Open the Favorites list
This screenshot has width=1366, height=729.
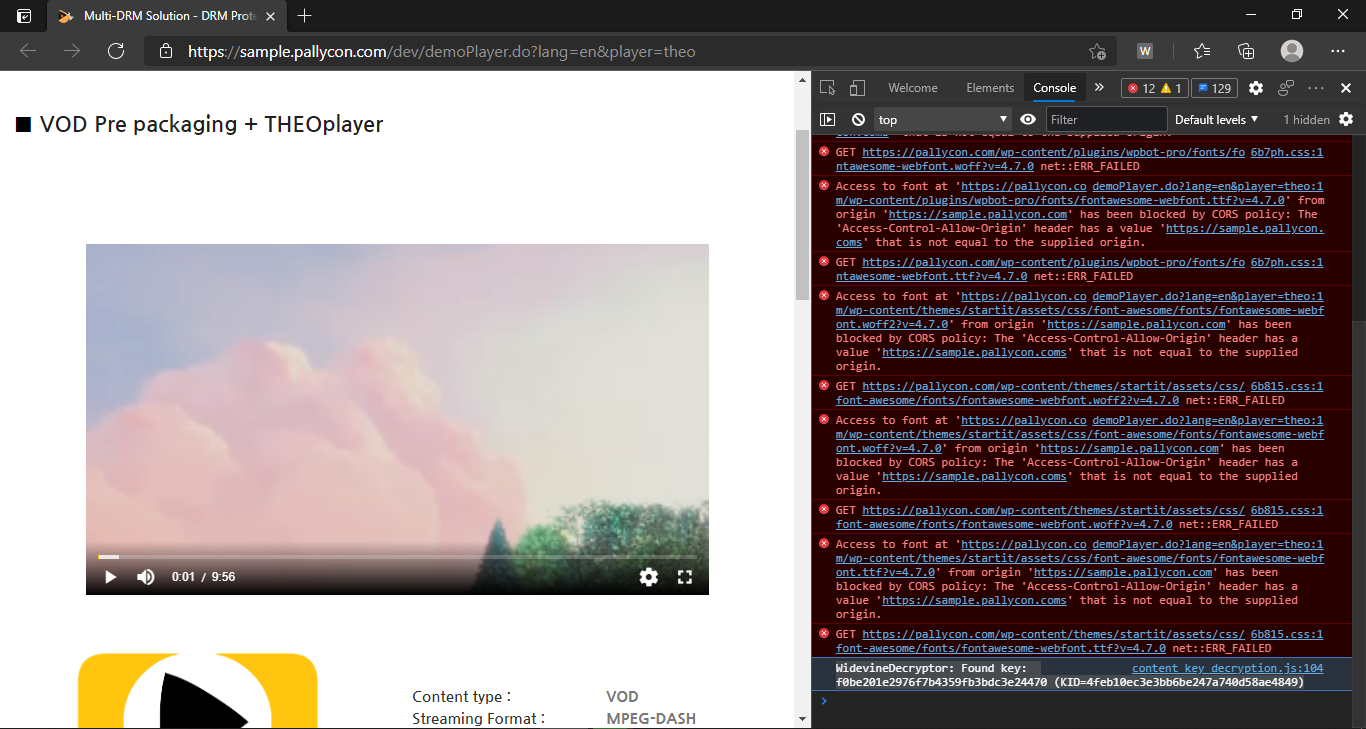[x=1202, y=51]
